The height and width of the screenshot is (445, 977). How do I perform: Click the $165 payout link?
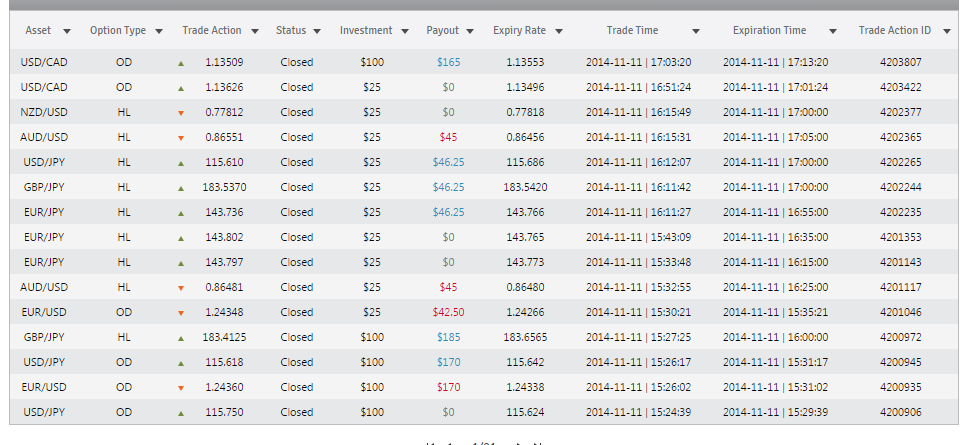pyautogui.click(x=449, y=62)
